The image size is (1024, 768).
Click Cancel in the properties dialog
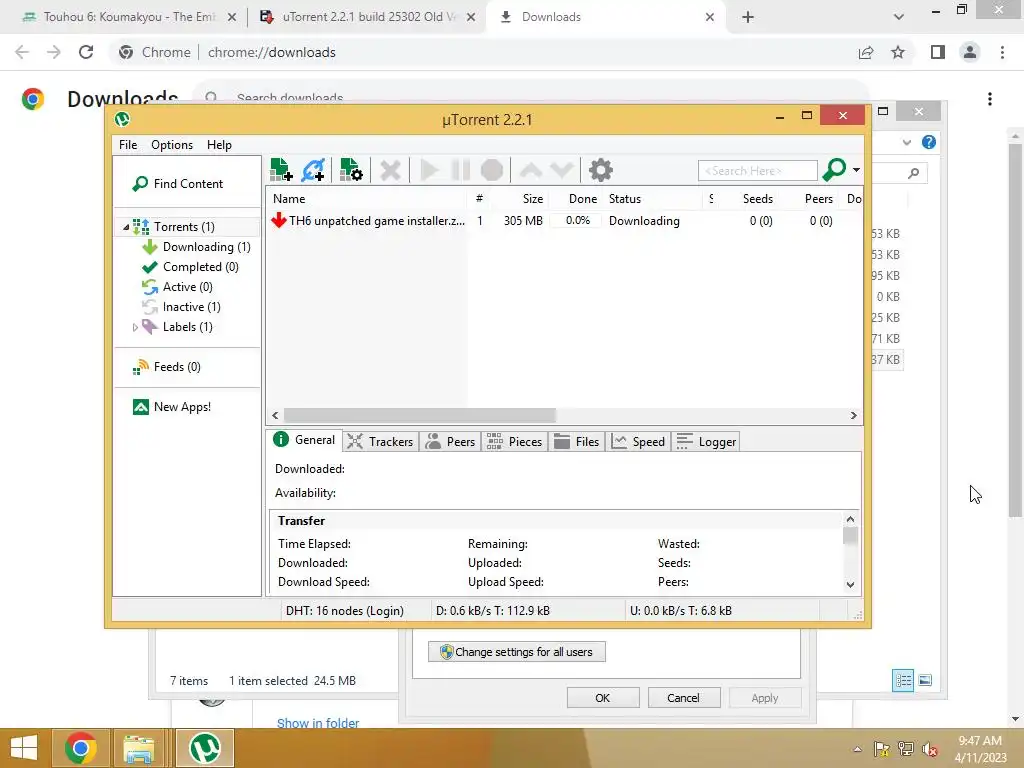[x=684, y=698]
